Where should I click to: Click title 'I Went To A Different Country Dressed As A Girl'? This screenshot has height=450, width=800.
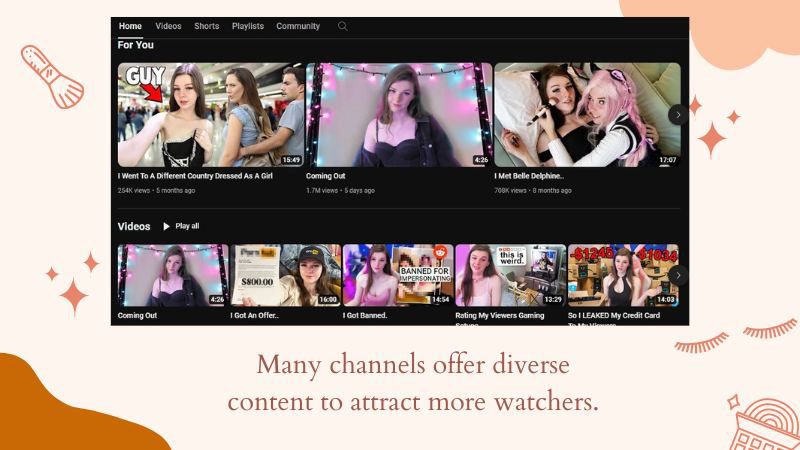click(195, 176)
